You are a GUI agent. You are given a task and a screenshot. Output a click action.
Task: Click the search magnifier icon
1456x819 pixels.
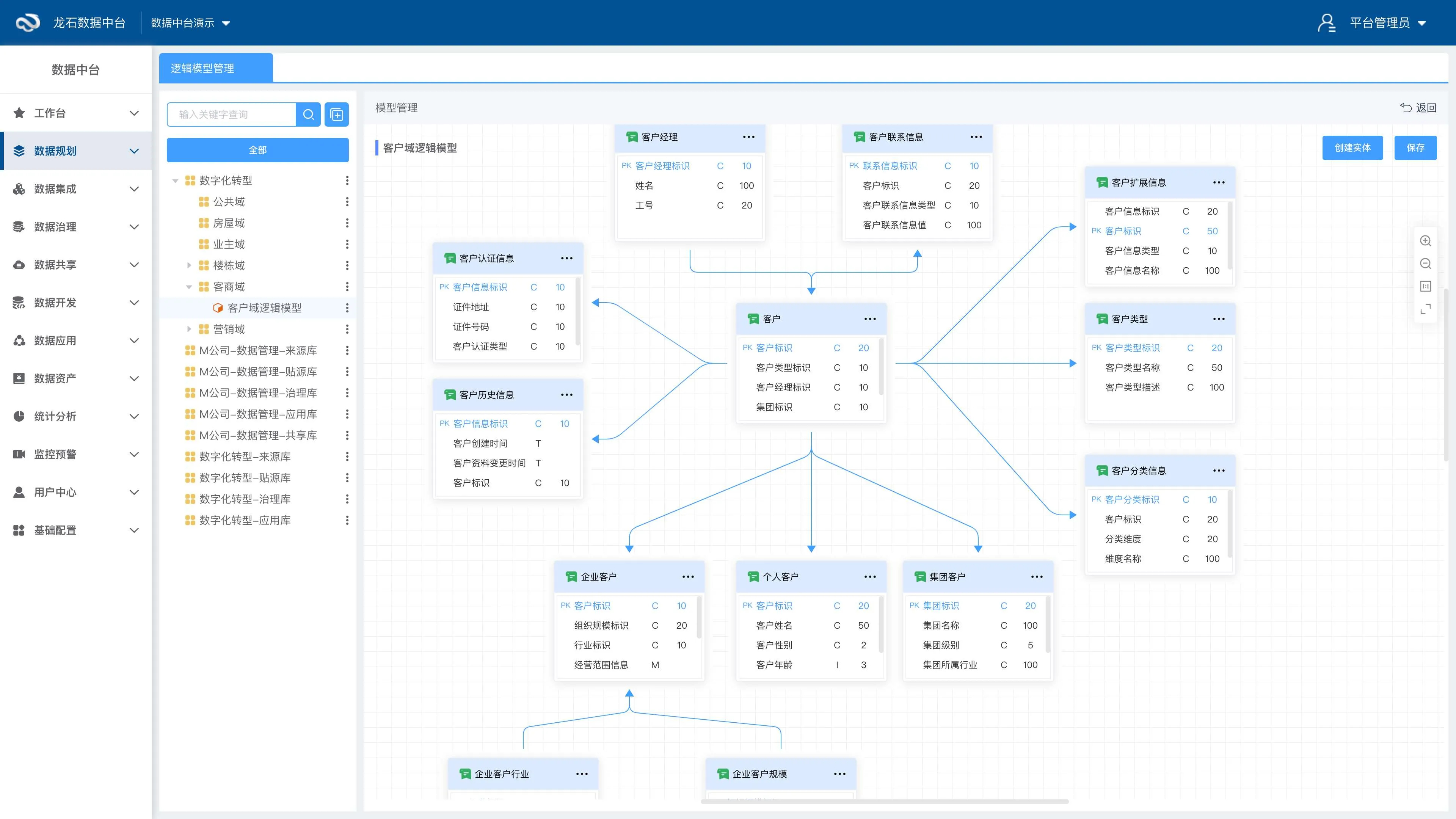coord(308,115)
